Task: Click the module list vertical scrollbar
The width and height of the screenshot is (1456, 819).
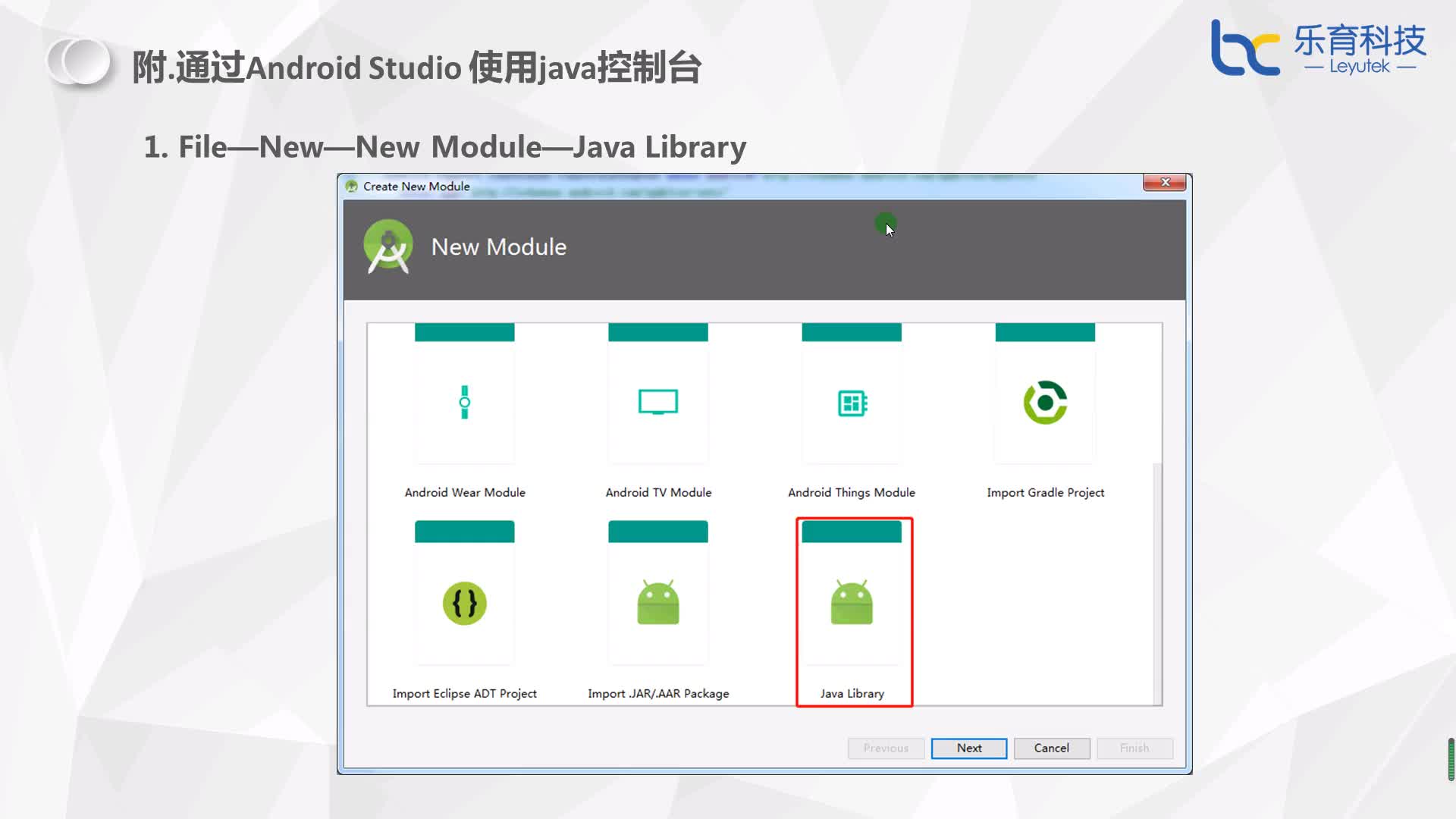Action: pyautogui.click(x=1157, y=584)
